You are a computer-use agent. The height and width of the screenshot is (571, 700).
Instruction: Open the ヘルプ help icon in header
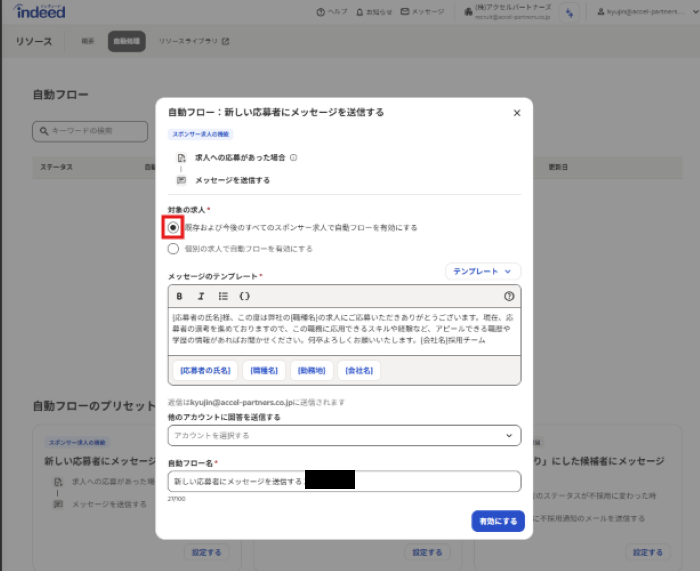320,12
